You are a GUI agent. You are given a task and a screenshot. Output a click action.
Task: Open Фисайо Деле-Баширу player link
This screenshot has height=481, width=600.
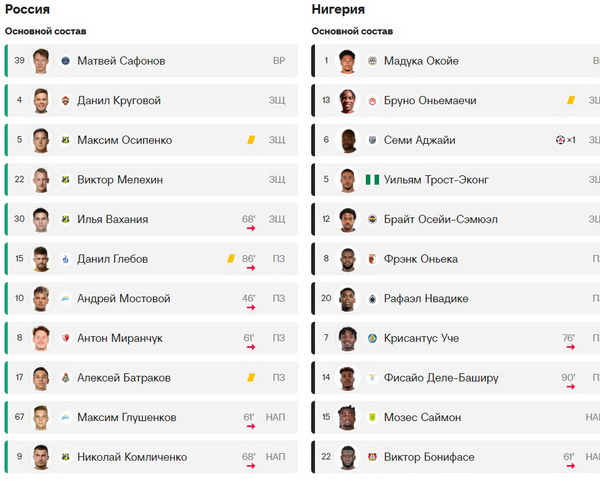click(x=441, y=378)
